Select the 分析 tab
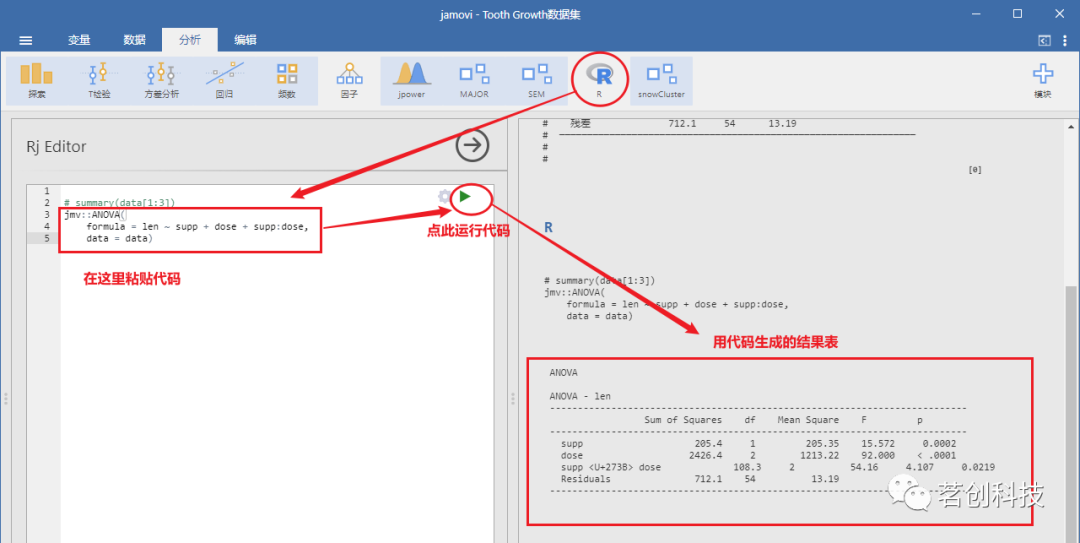Screen dimensions: 1080x543 (x=189, y=40)
